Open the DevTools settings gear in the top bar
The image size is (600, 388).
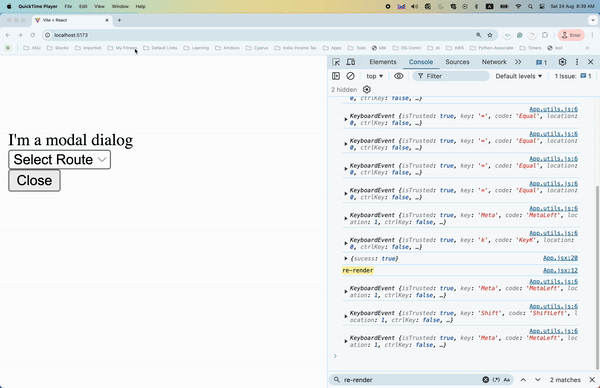[562, 62]
